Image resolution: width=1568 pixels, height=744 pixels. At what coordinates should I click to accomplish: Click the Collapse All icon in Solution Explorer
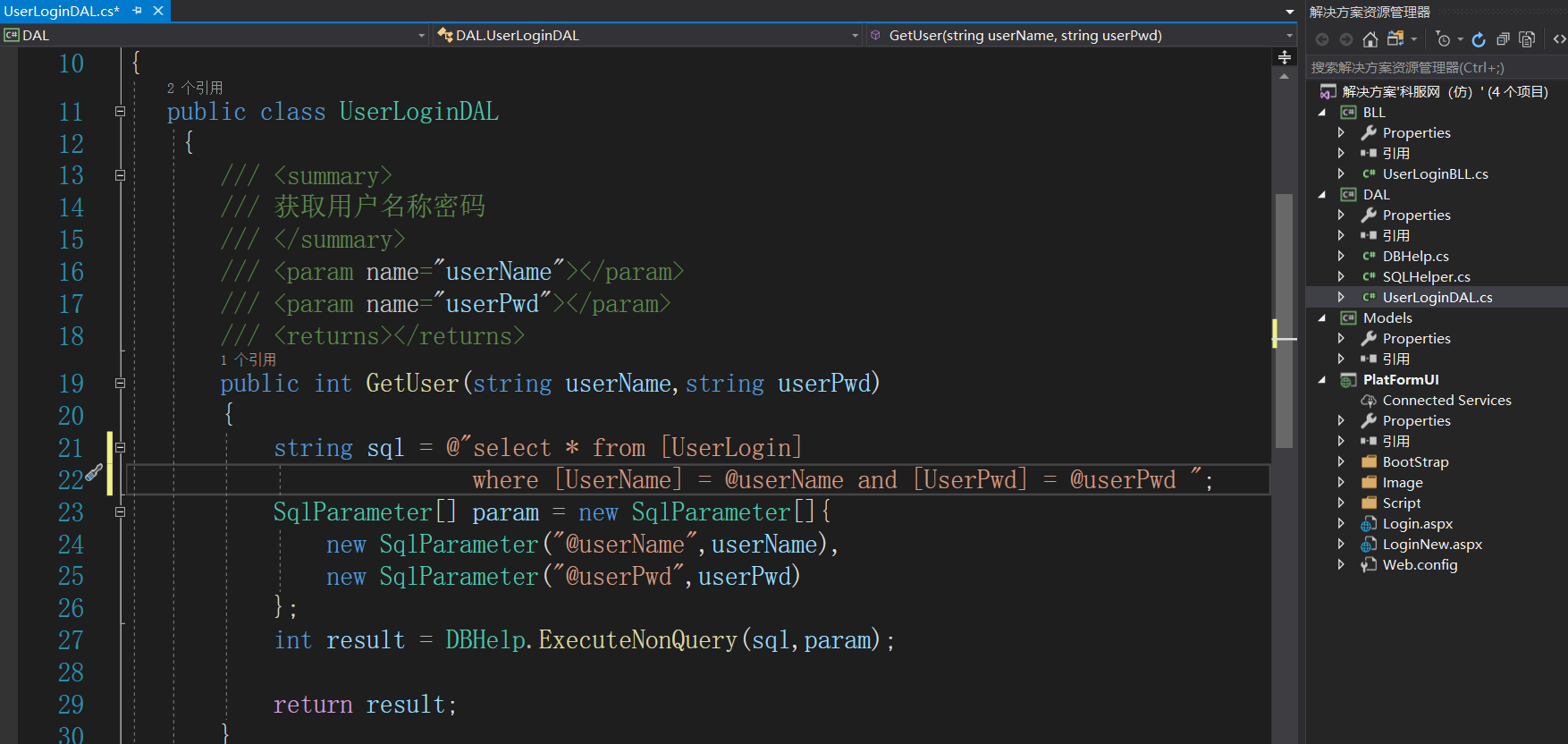tap(1503, 39)
